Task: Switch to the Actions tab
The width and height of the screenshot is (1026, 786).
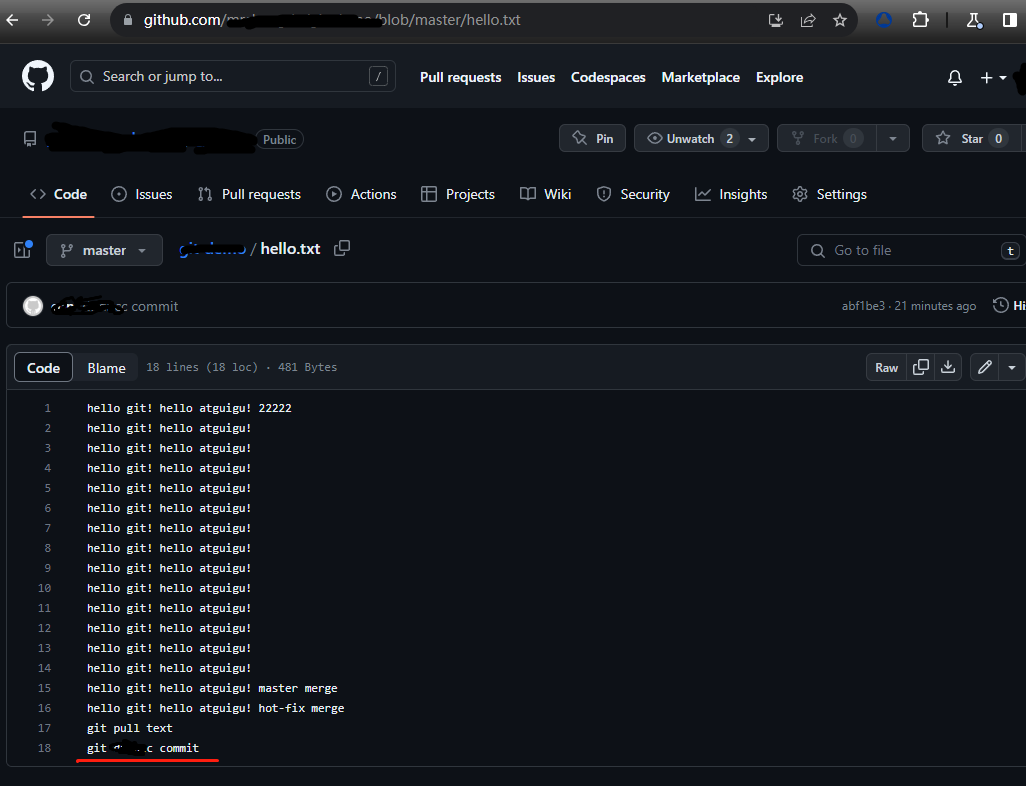Action: click(361, 194)
